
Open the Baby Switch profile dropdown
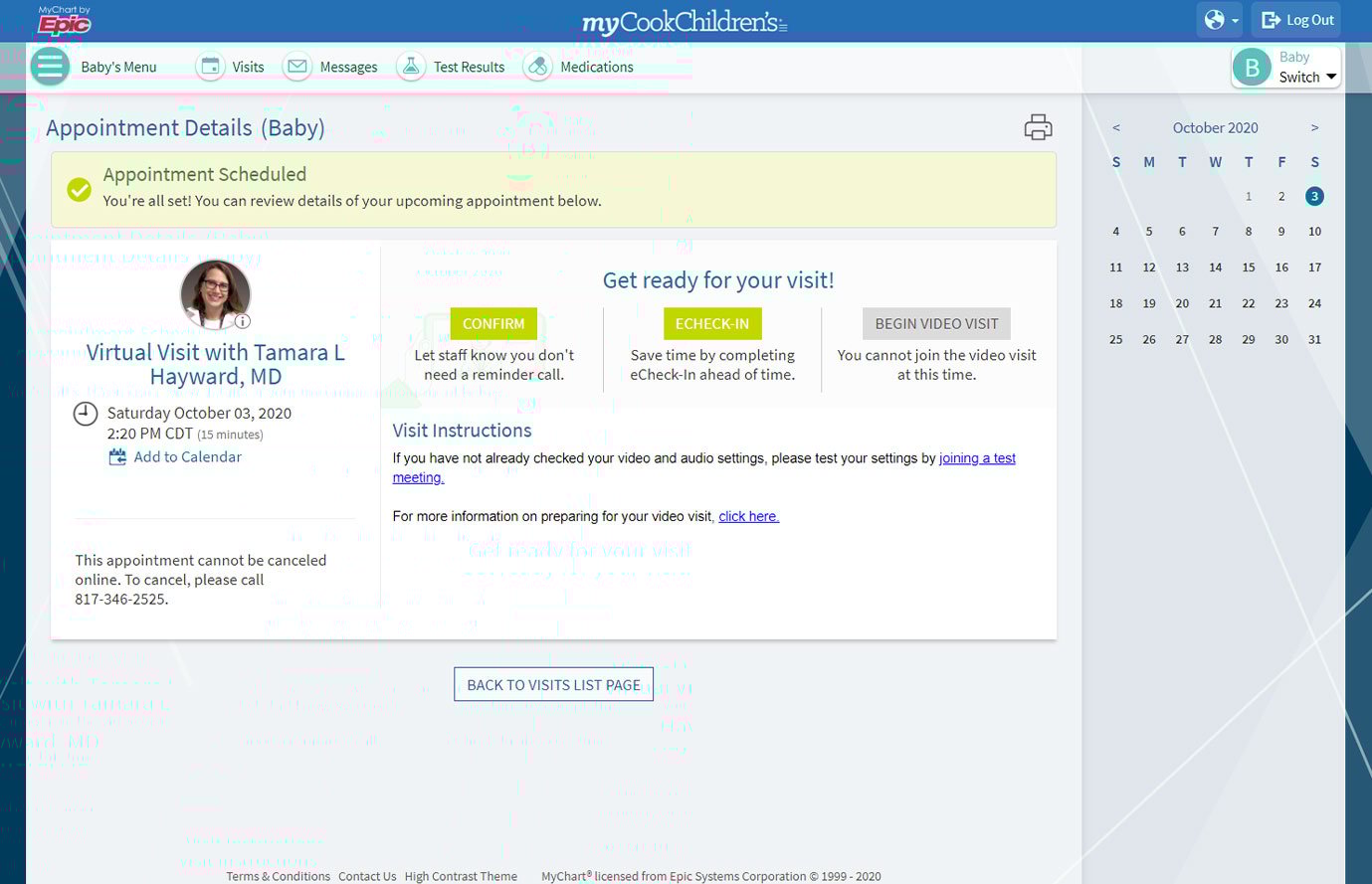(1285, 68)
